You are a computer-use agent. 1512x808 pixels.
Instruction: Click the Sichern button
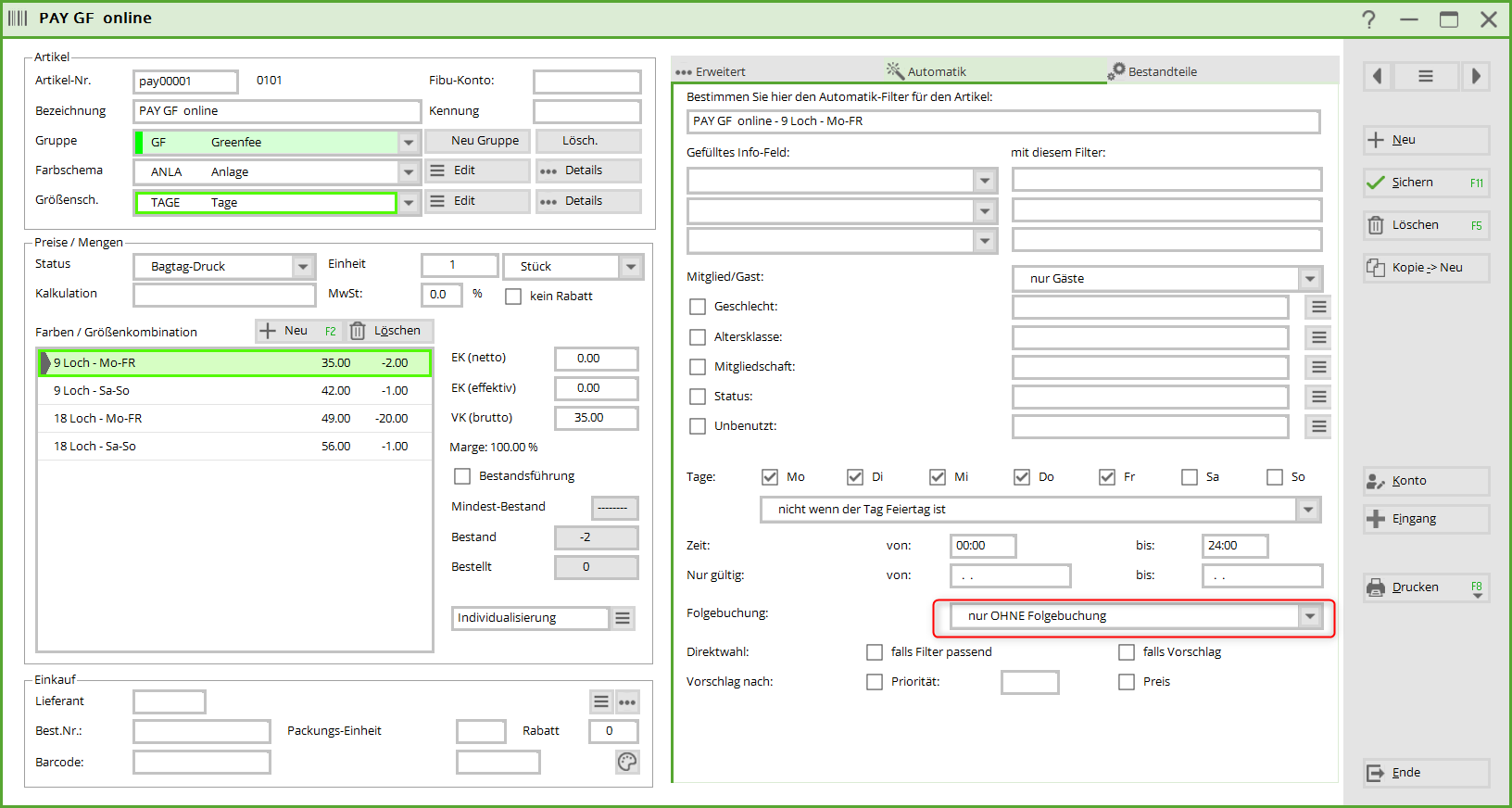click(1426, 183)
